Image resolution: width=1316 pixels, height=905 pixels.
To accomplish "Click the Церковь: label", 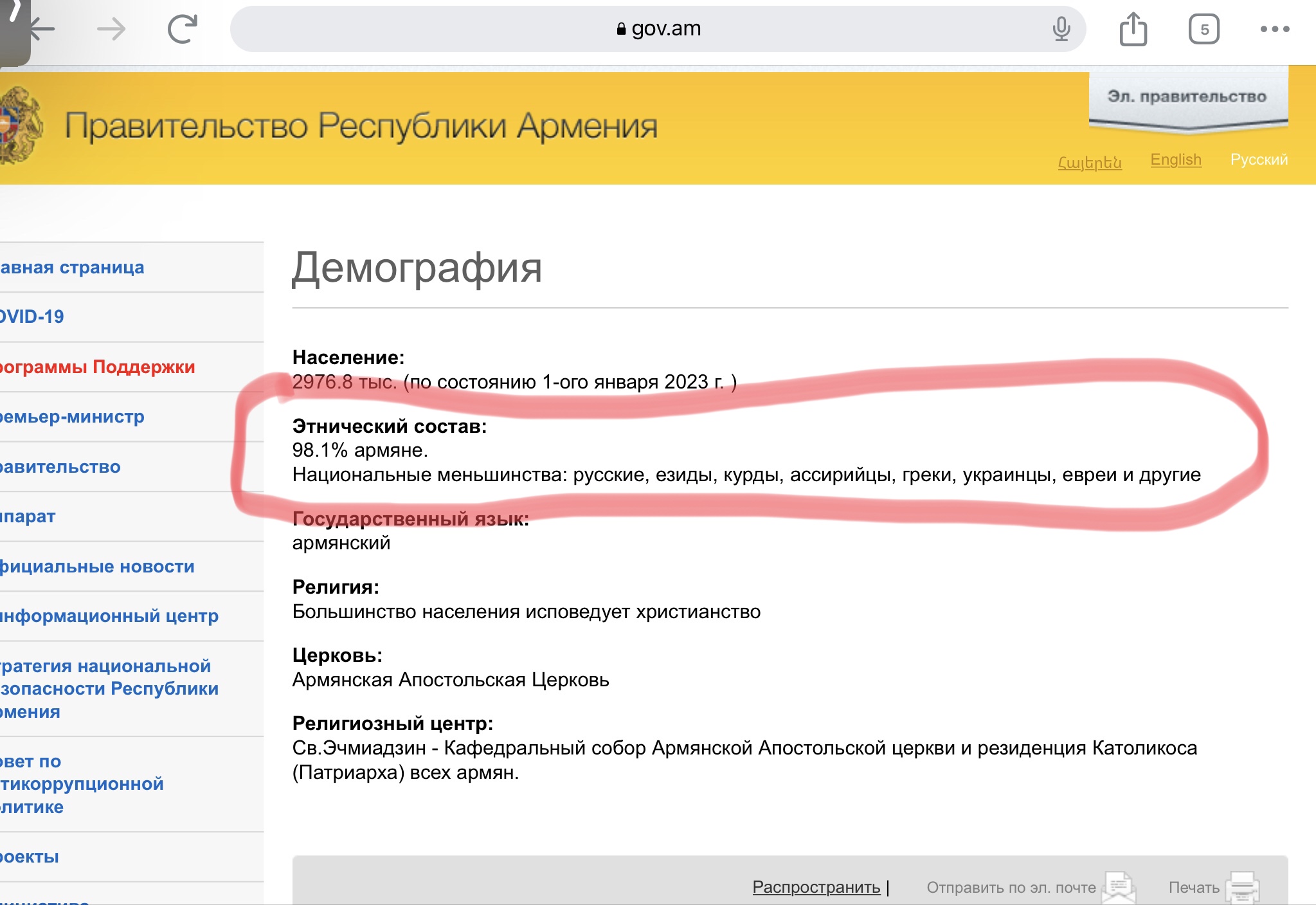I will pyautogui.click(x=338, y=655).
